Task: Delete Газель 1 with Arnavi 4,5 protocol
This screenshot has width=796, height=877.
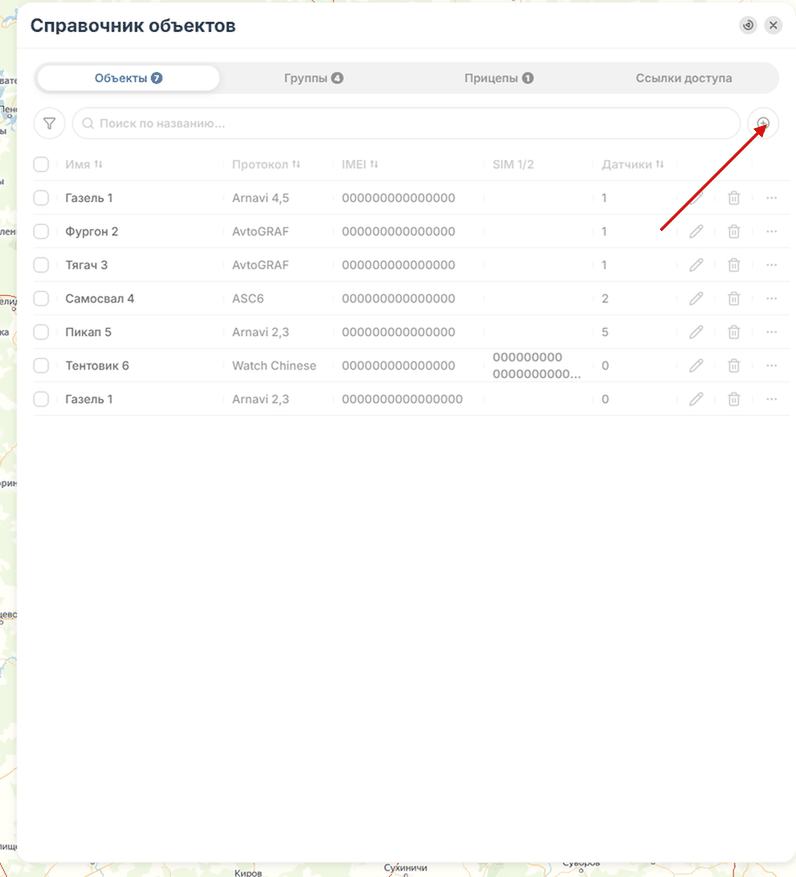Action: click(x=733, y=197)
